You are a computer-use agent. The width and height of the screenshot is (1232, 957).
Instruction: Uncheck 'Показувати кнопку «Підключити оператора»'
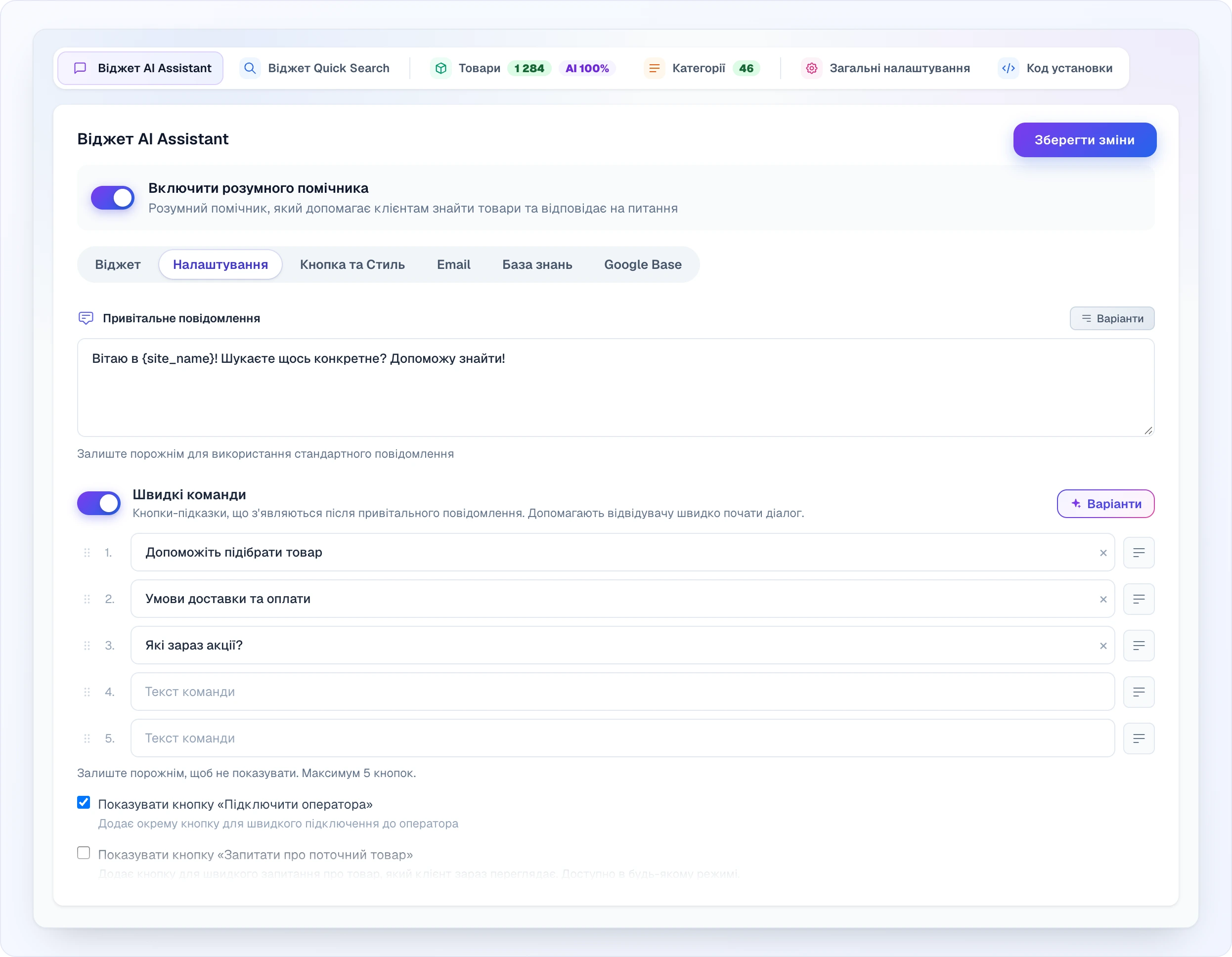click(x=84, y=802)
